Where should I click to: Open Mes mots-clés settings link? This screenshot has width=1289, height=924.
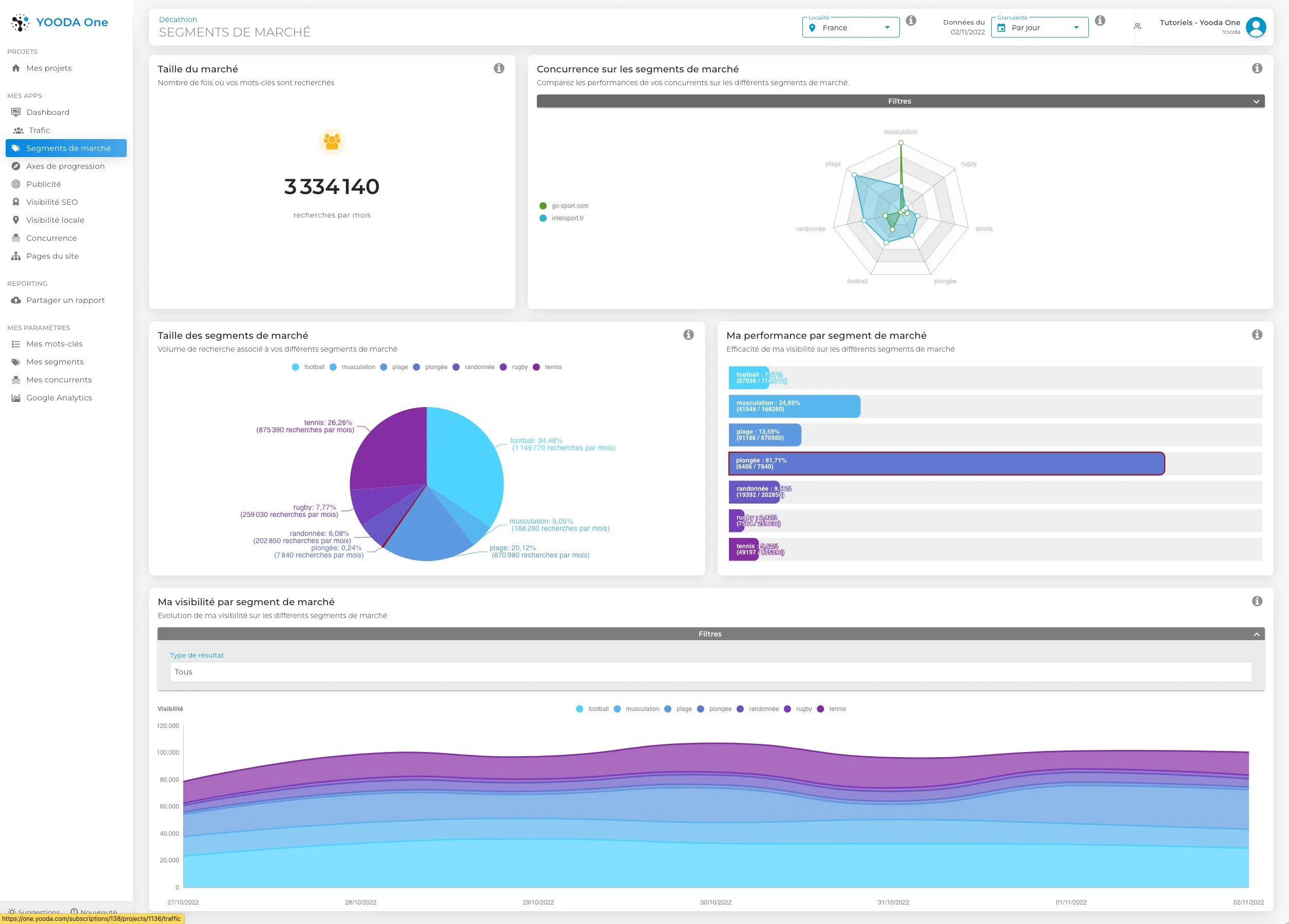click(x=54, y=344)
